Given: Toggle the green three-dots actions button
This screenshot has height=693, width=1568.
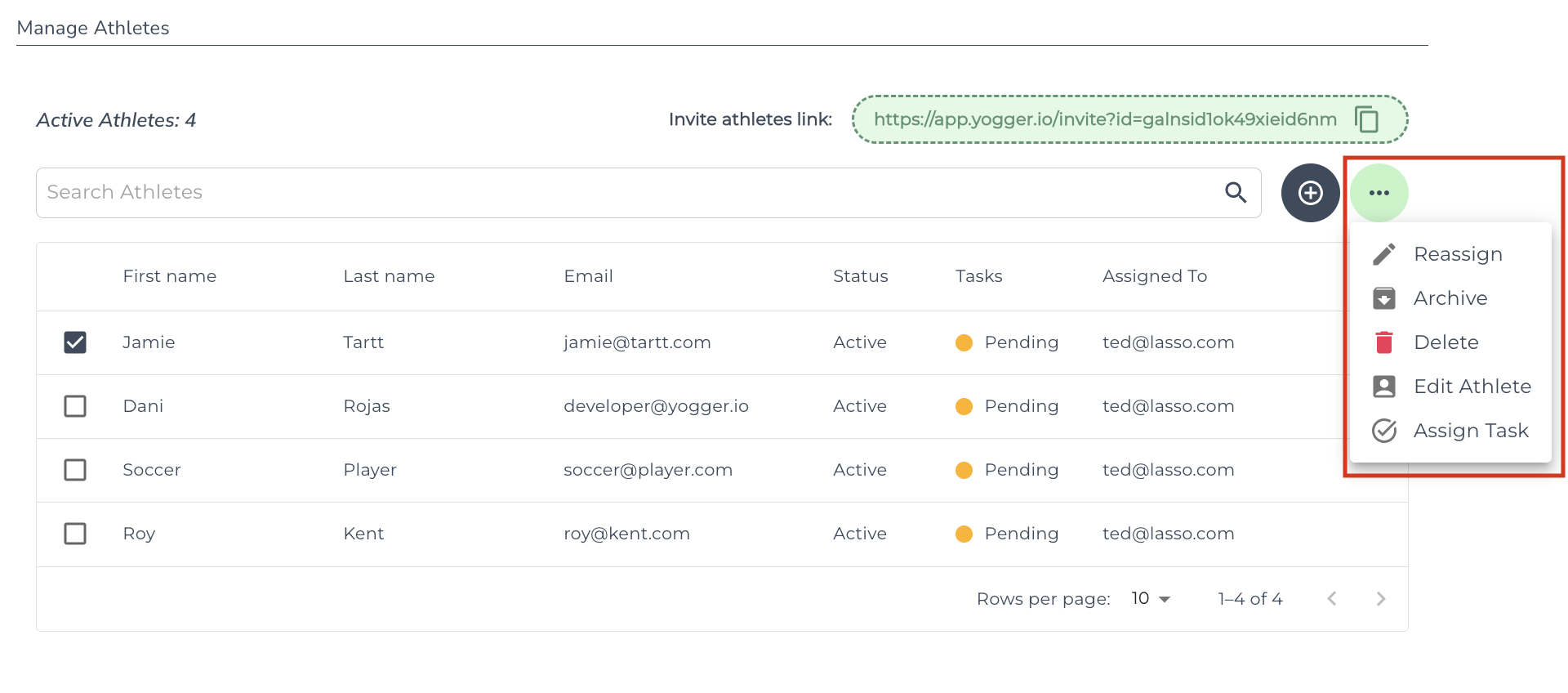Looking at the screenshot, I should (1379, 193).
